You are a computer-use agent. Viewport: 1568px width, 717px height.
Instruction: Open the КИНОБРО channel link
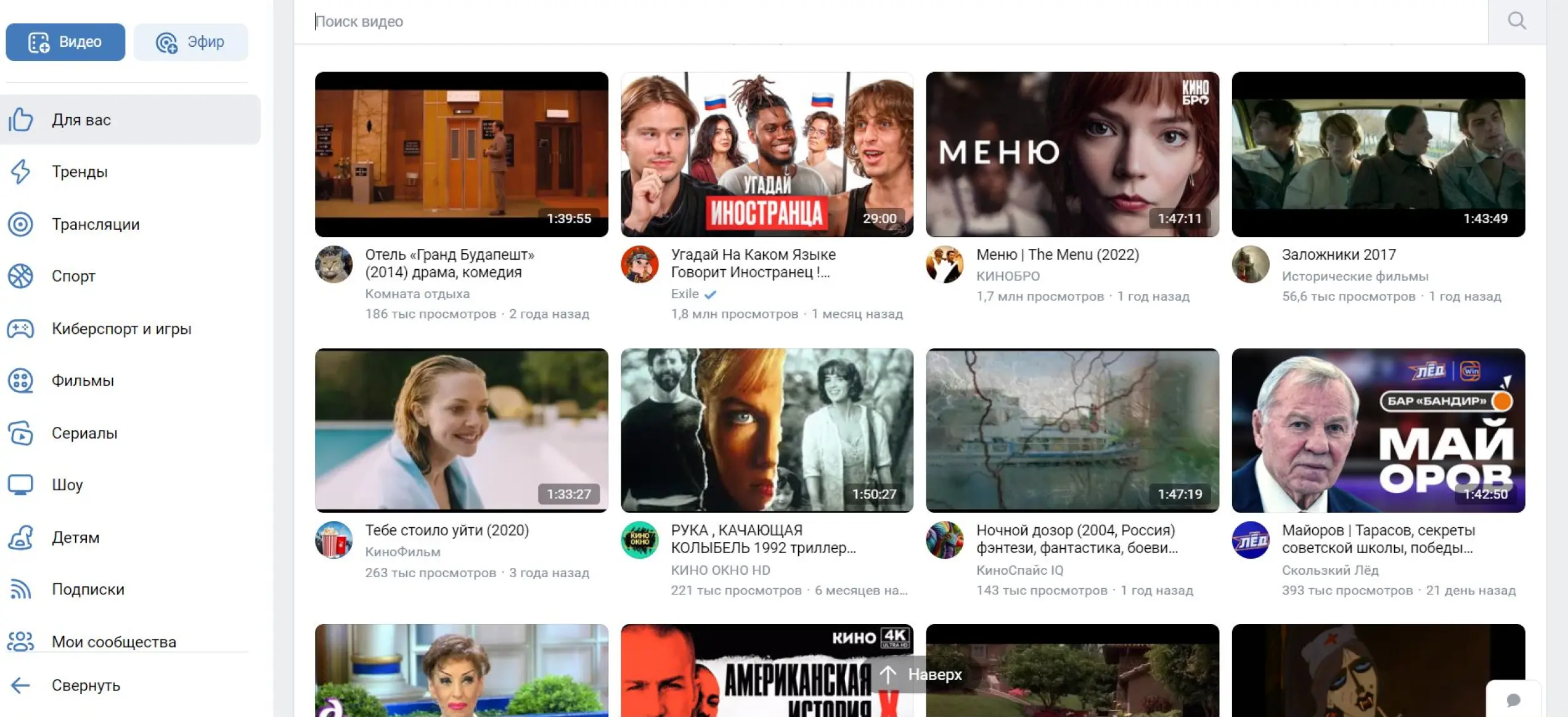pyautogui.click(x=1008, y=277)
